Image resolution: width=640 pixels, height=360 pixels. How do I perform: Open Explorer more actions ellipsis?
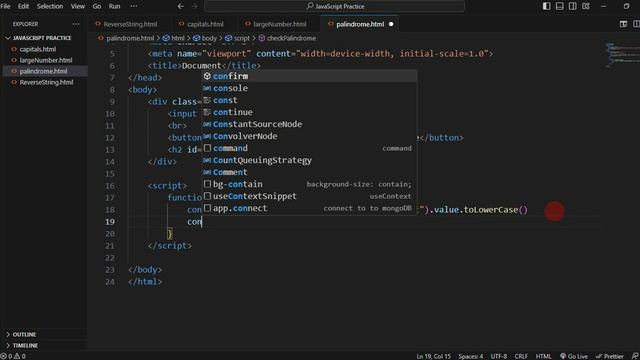tap(76, 24)
